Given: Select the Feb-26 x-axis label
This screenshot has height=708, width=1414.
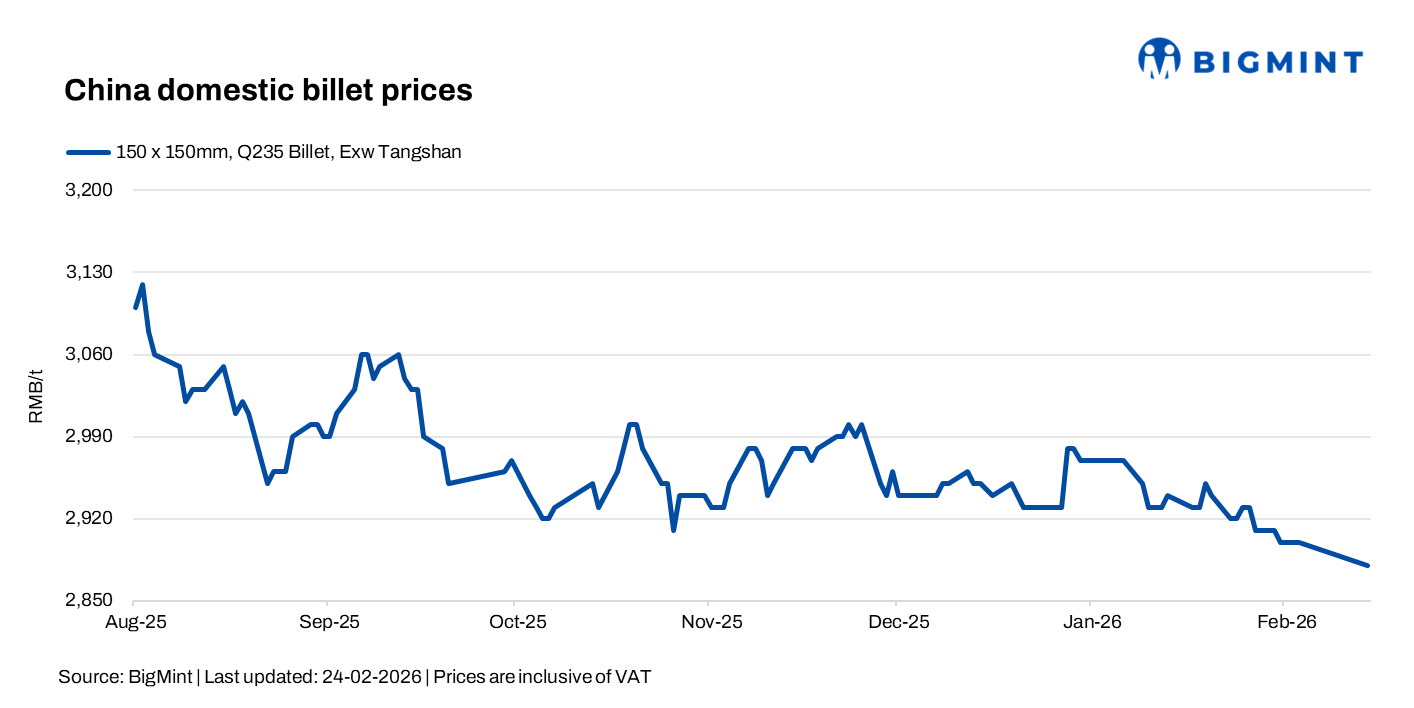Looking at the screenshot, I should pyautogui.click(x=1285, y=622).
